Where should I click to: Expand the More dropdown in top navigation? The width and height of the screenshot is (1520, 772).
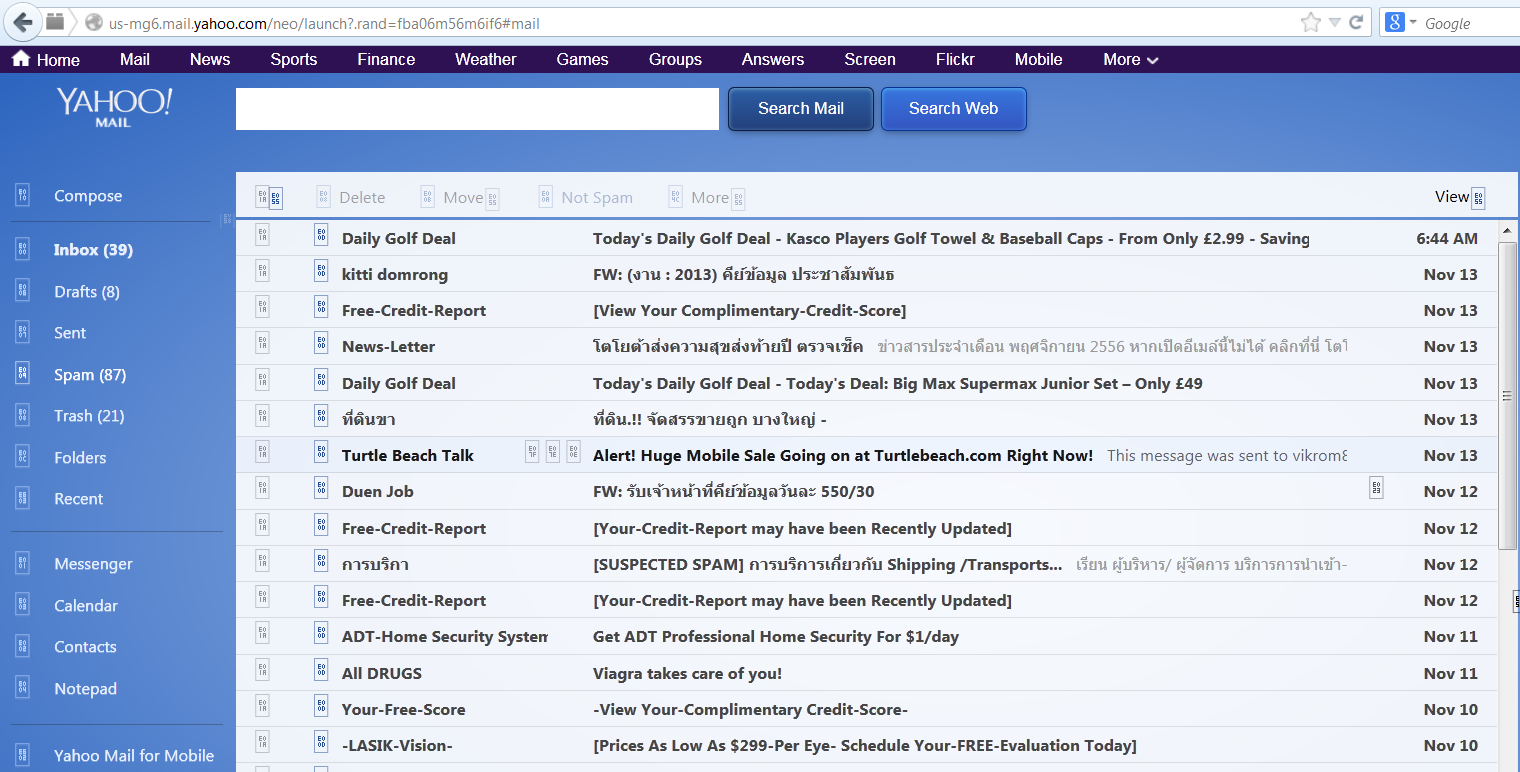tap(1130, 60)
